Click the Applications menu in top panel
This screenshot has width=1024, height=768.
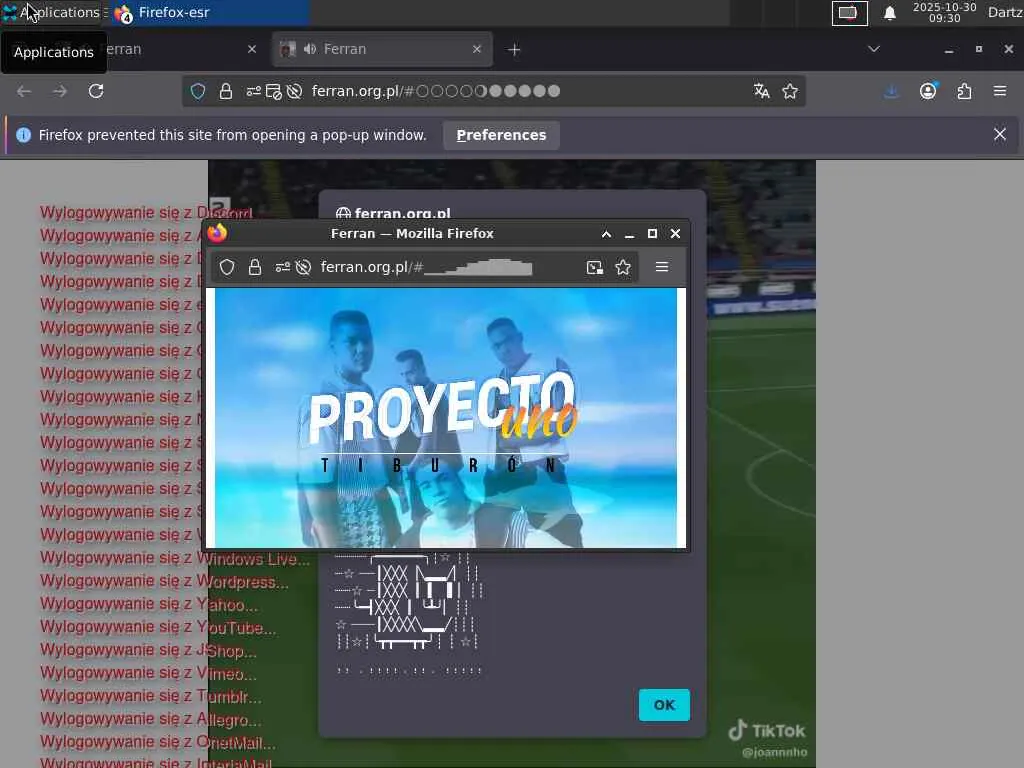click(x=52, y=12)
